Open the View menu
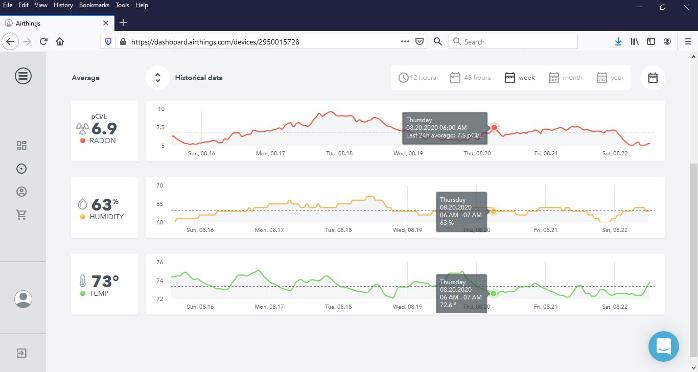The height and width of the screenshot is (372, 698). (41, 5)
